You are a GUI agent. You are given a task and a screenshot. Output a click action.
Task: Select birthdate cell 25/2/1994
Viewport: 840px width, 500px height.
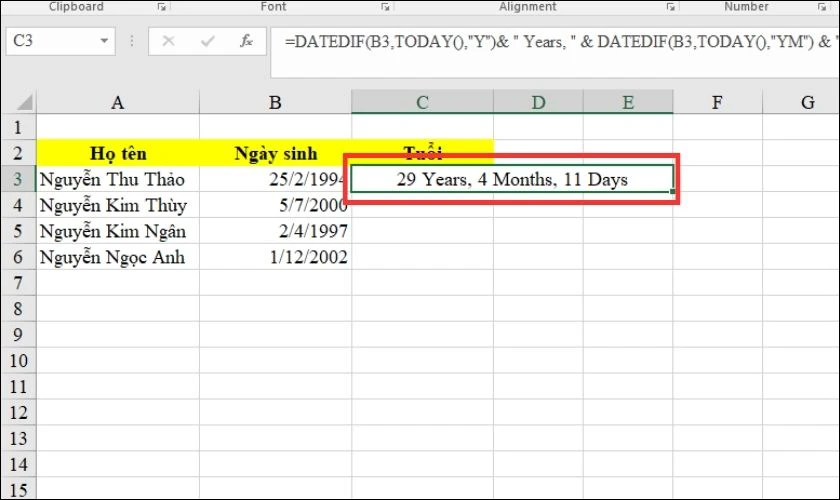pyautogui.click(x=275, y=179)
